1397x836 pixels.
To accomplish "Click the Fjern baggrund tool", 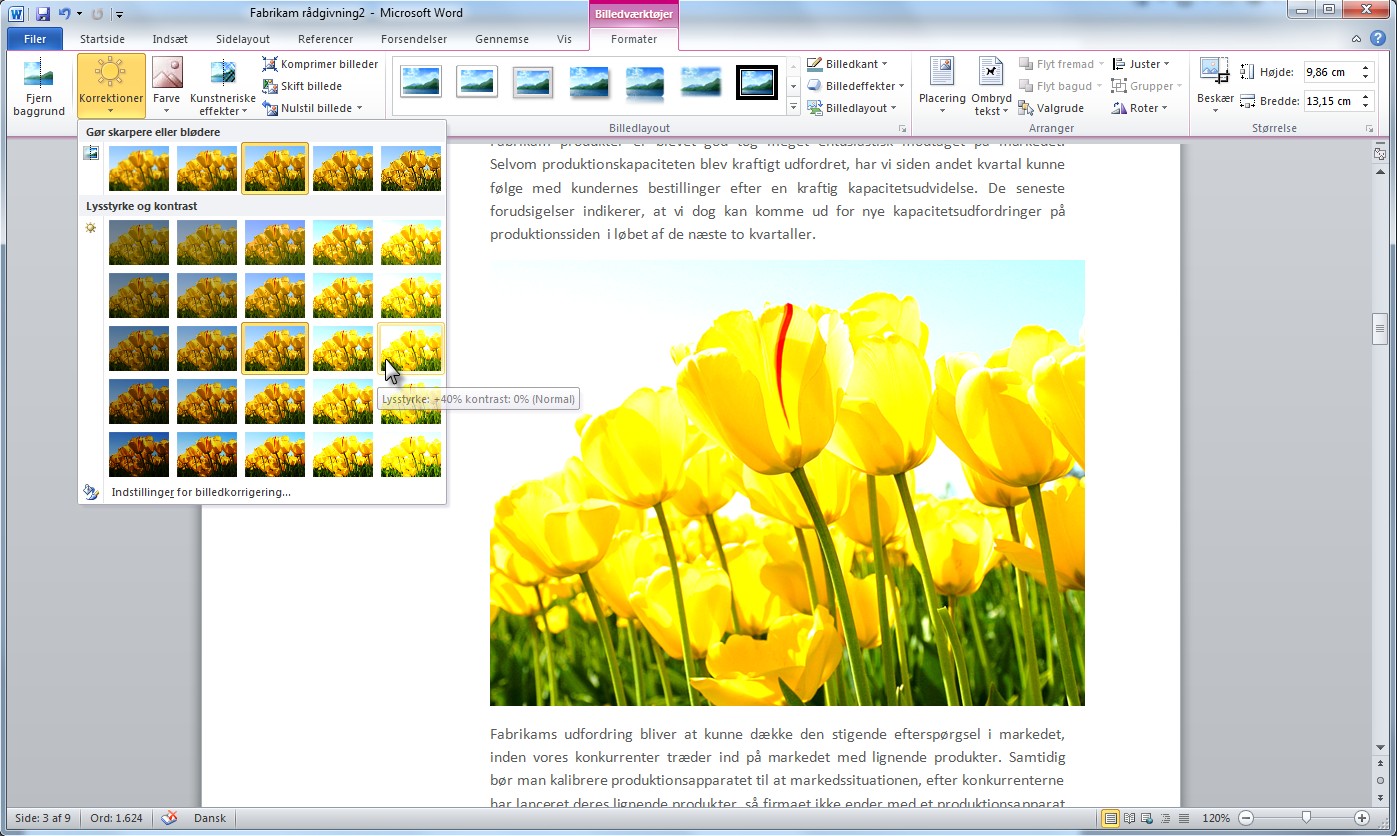I will coord(39,88).
